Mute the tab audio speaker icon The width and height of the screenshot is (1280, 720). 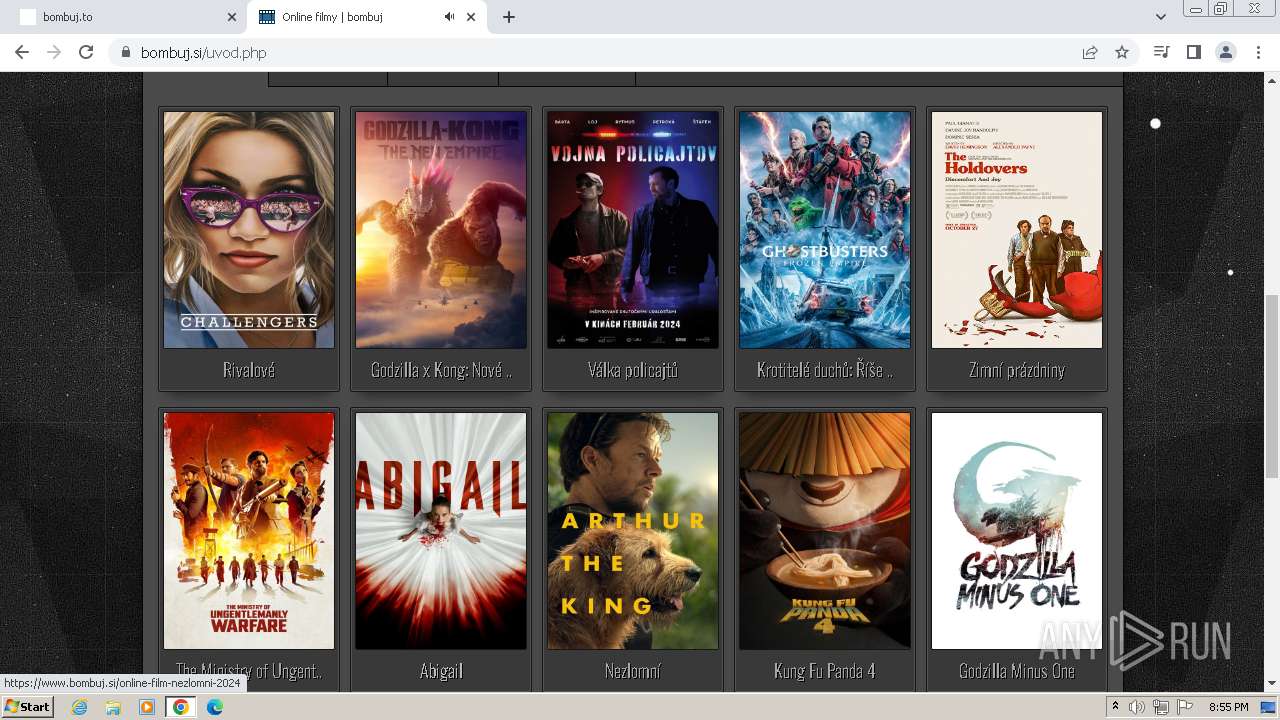coord(449,17)
